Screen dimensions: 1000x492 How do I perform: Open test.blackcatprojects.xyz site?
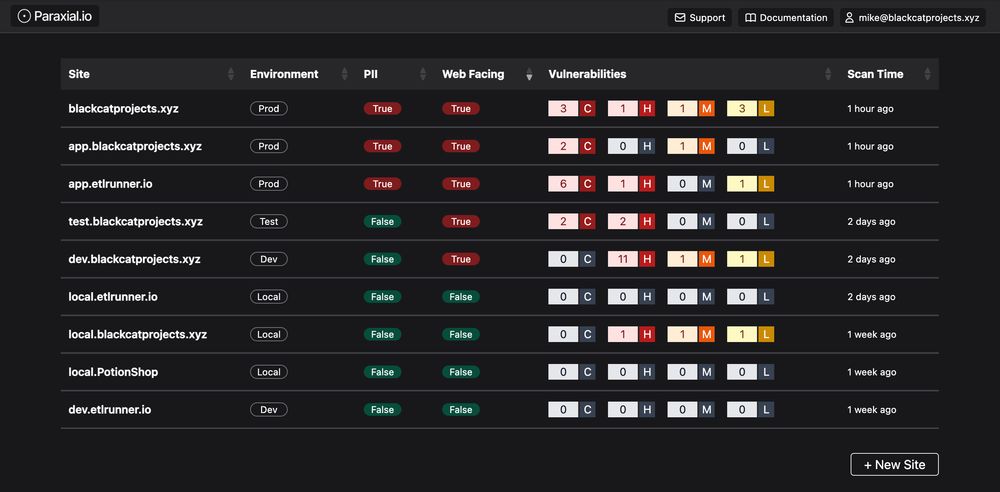136,221
